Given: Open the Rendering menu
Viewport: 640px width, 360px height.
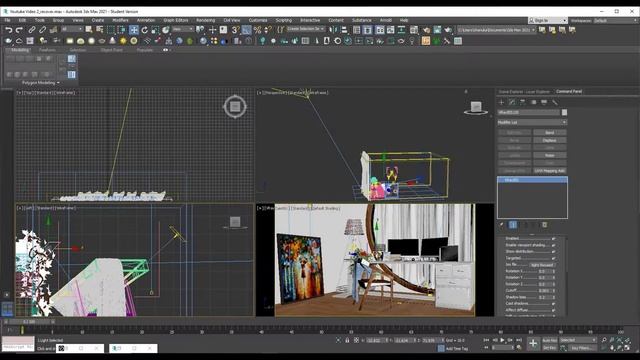Looking at the screenshot, I should (205, 20).
